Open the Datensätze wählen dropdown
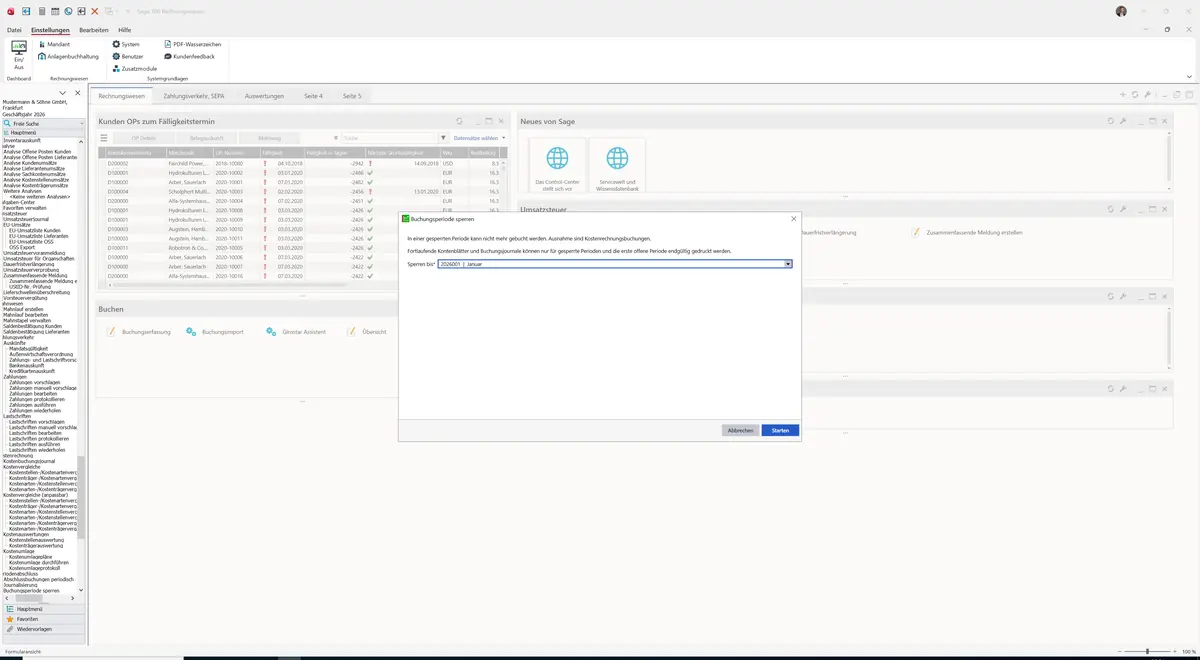This screenshot has height=660, width=1200. click(480, 138)
